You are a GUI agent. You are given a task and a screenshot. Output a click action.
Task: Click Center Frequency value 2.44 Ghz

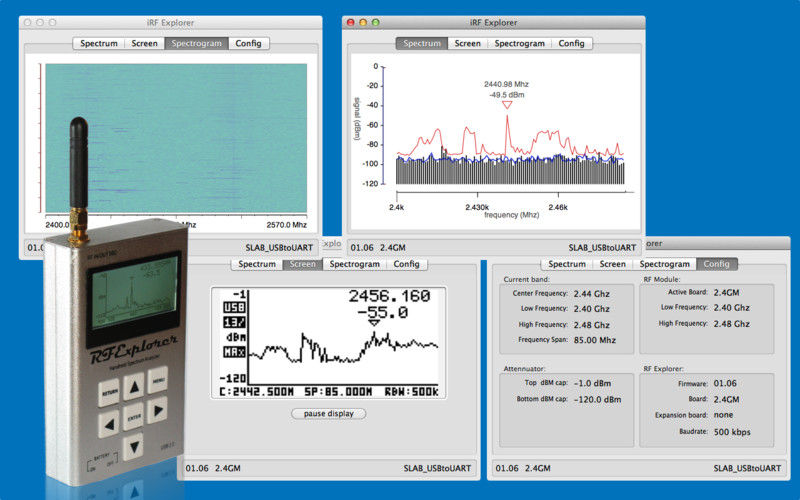coord(591,294)
